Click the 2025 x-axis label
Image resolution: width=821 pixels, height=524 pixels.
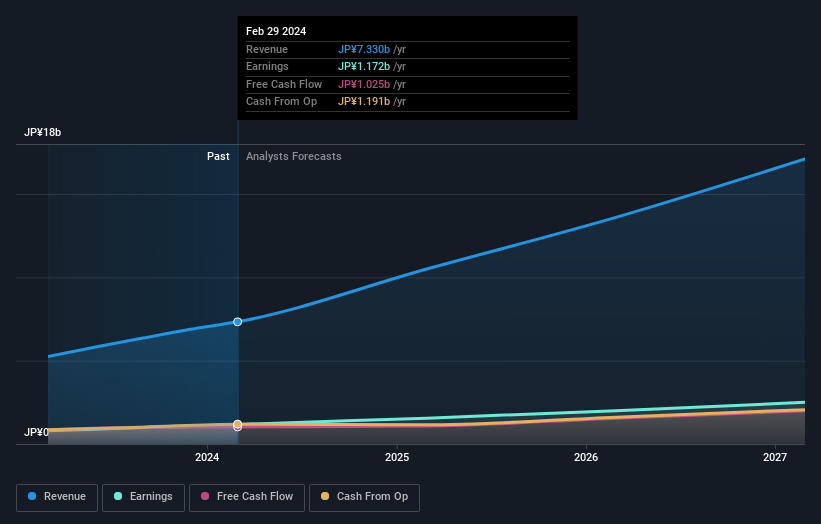(397, 458)
